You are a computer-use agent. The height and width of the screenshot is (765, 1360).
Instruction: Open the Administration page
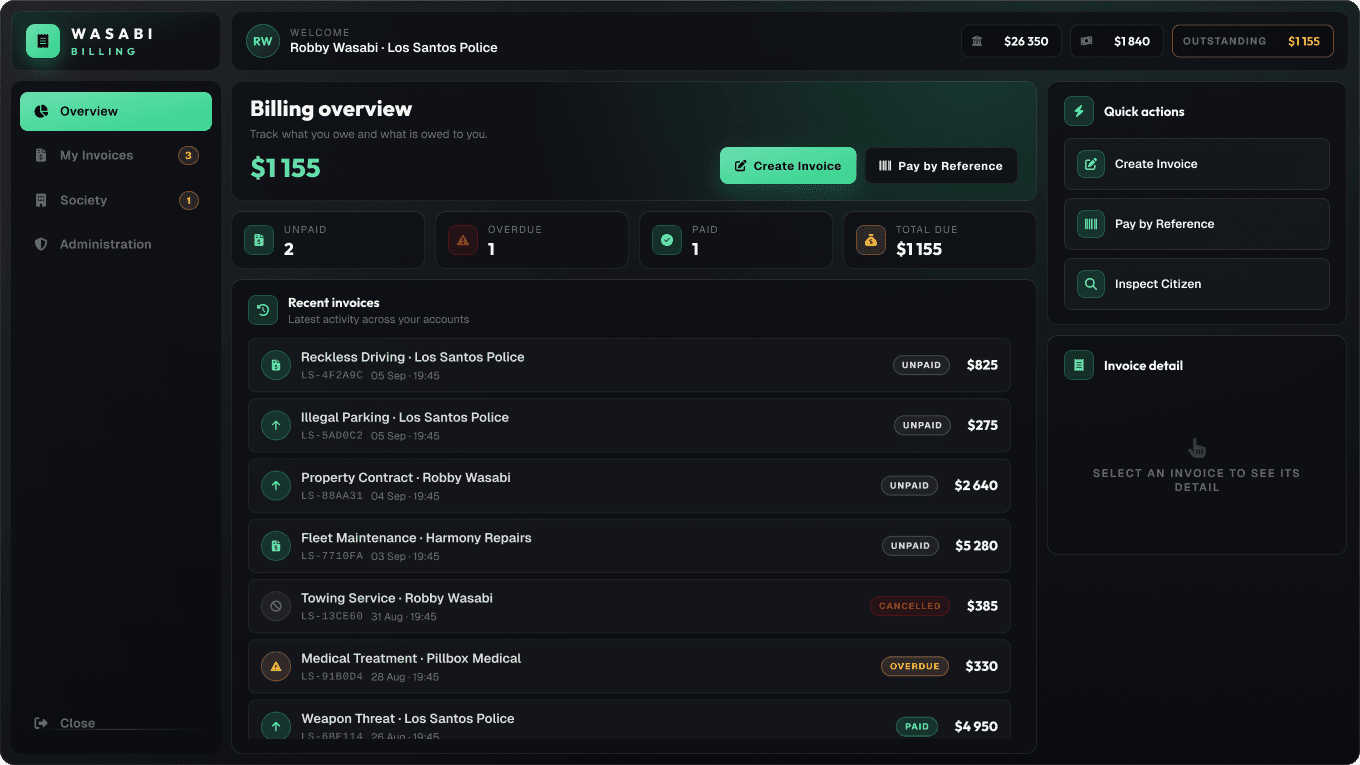(x=116, y=244)
